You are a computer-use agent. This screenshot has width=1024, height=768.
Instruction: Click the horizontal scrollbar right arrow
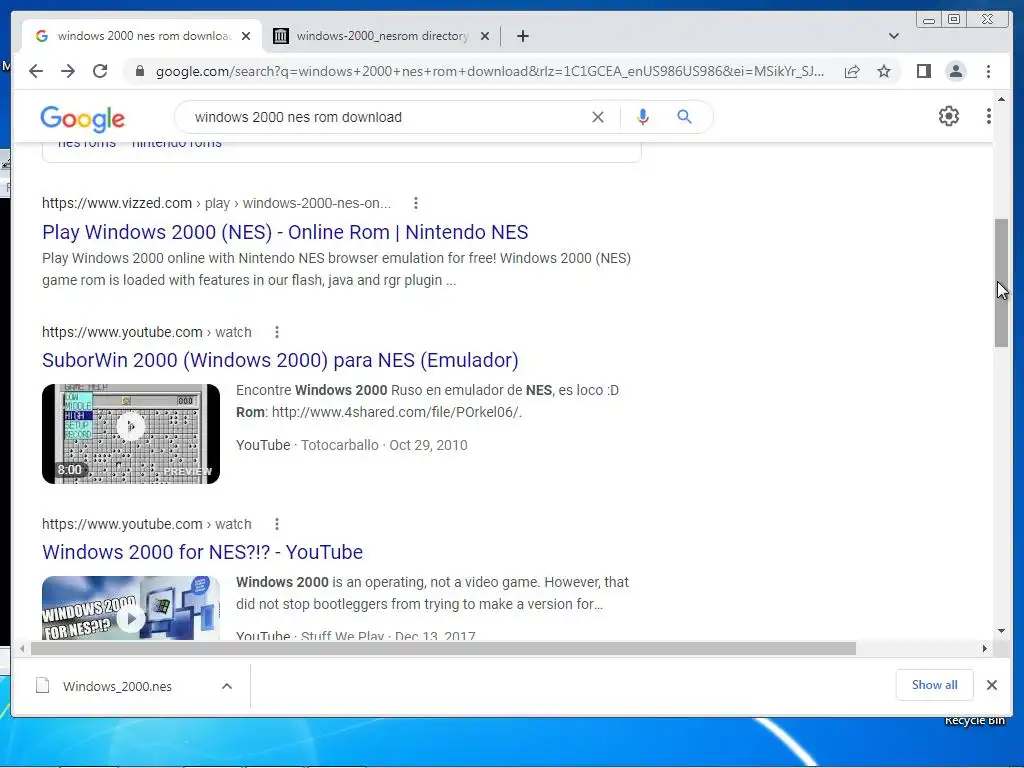(x=985, y=648)
